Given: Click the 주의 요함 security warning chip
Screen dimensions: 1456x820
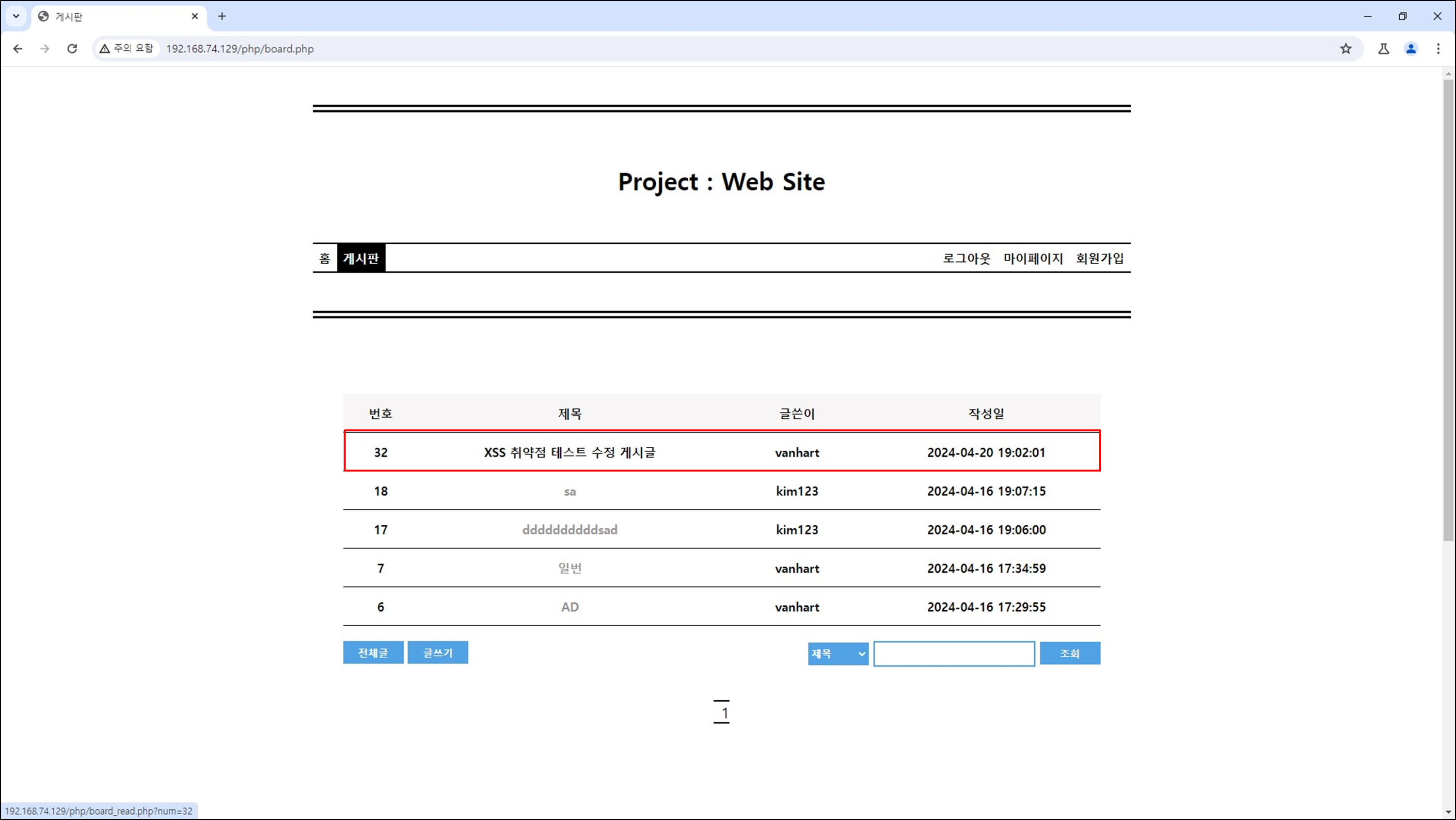Looking at the screenshot, I should (x=127, y=48).
